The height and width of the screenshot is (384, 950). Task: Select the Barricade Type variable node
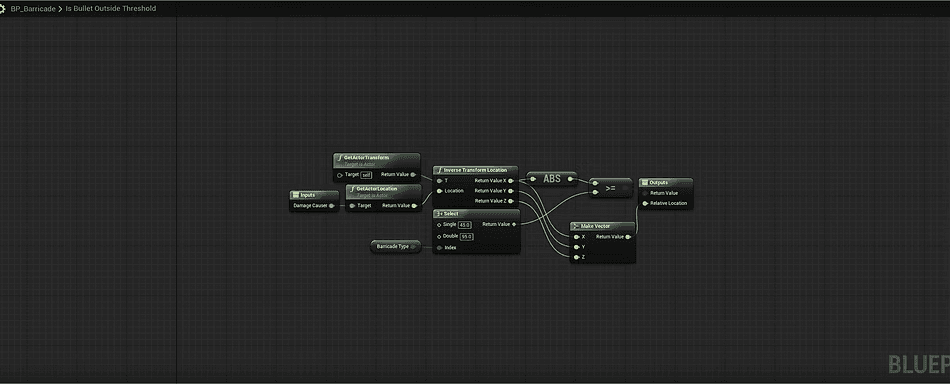click(x=396, y=247)
